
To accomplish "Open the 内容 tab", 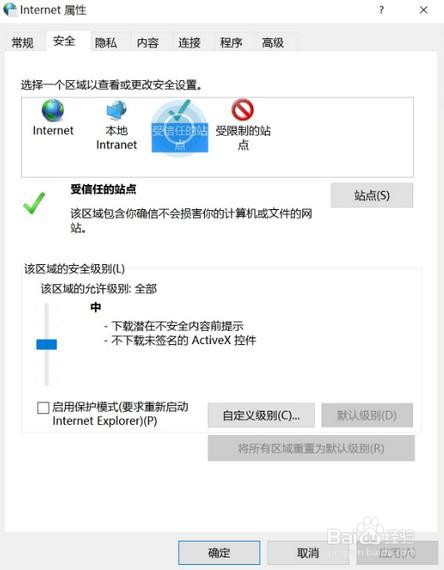I will [148, 43].
